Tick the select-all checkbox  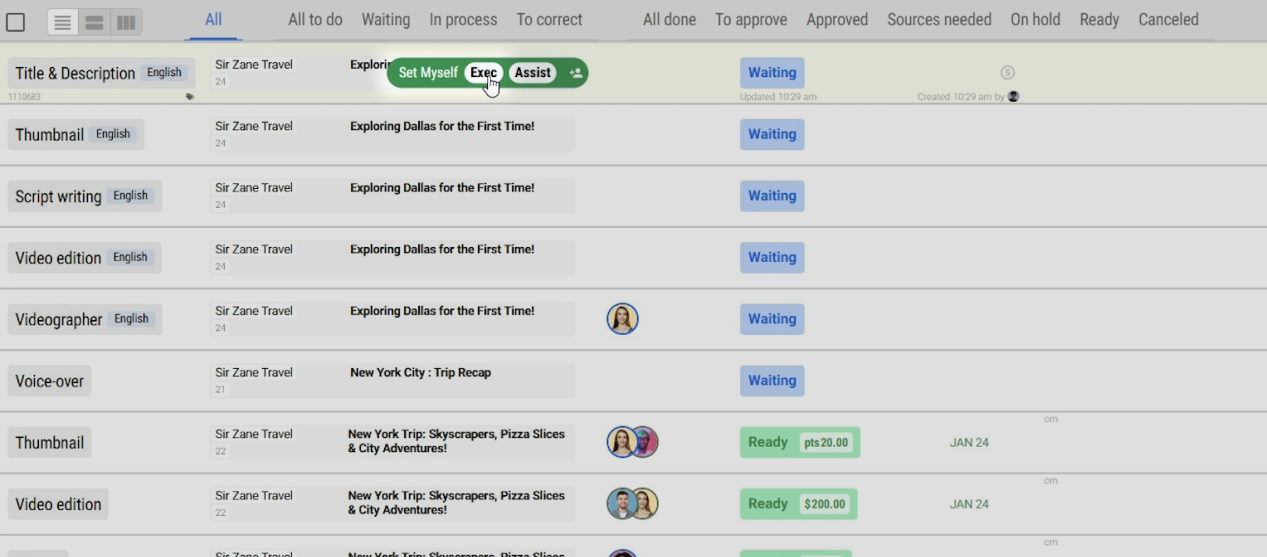[x=16, y=22]
